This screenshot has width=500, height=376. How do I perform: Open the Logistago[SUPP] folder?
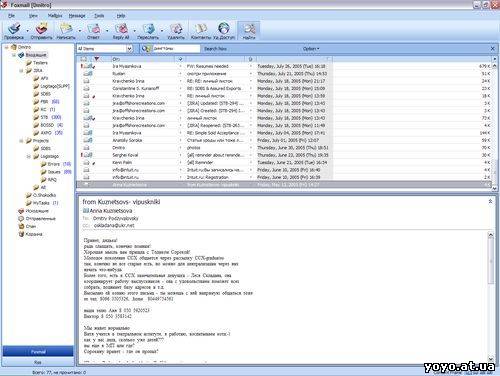tap(55, 86)
